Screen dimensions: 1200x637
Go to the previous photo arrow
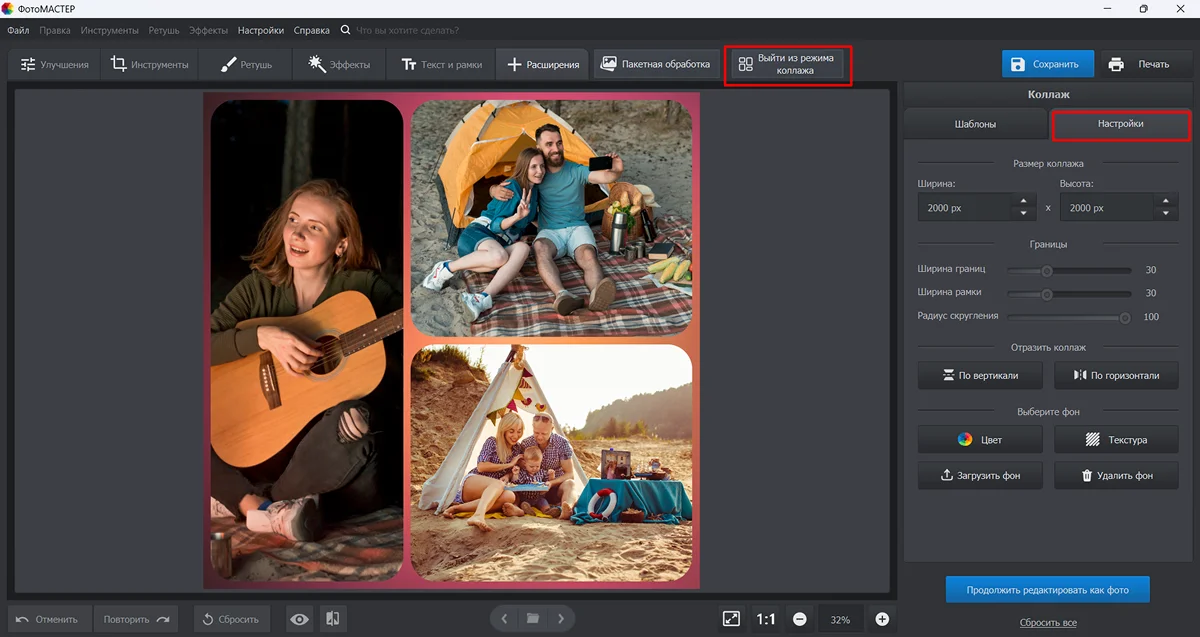point(505,619)
